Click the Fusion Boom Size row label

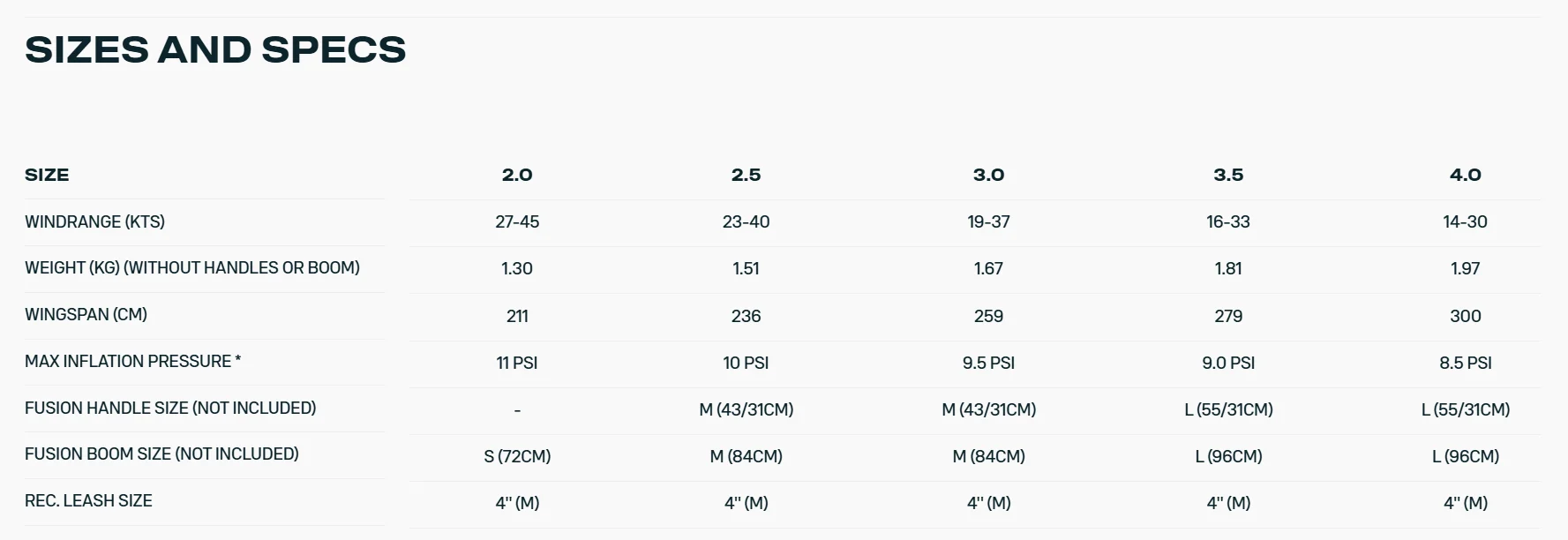click(161, 454)
